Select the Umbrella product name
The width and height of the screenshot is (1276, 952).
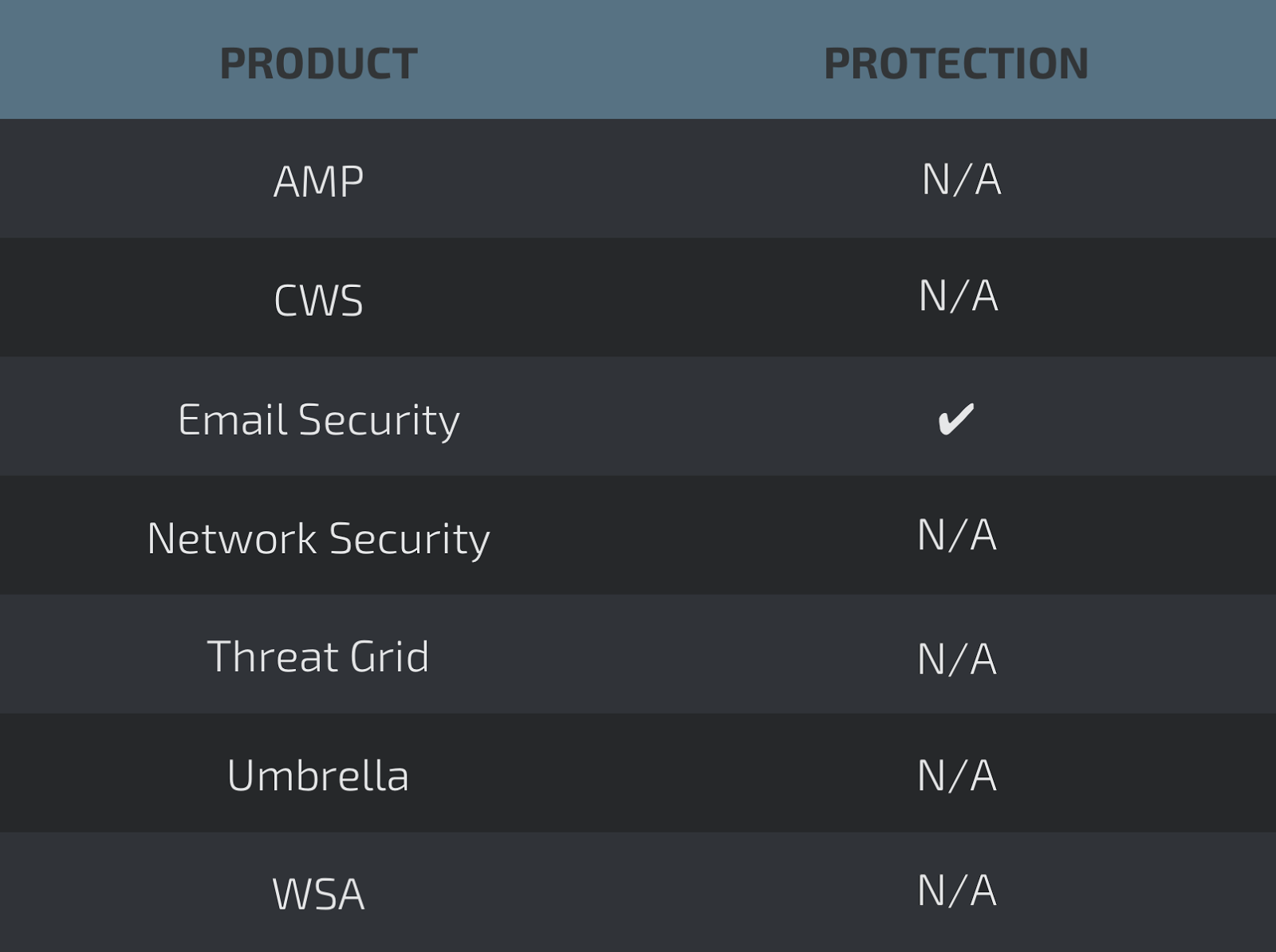pyautogui.click(x=318, y=775)
